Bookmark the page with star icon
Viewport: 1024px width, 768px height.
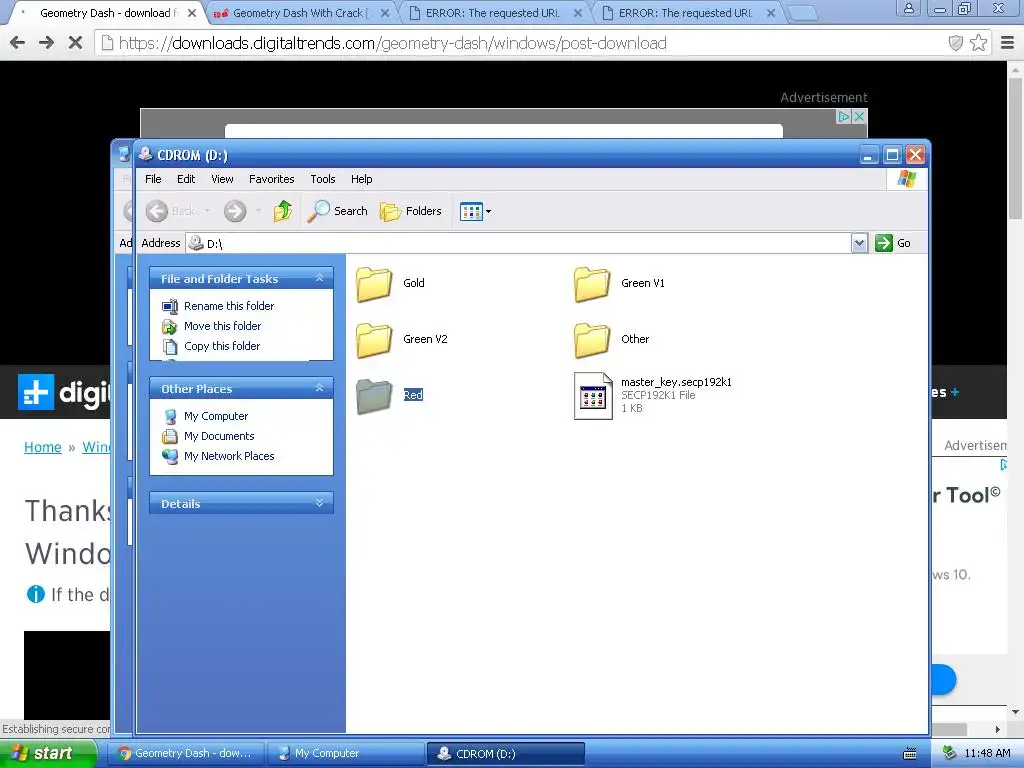tap(978, 43)
